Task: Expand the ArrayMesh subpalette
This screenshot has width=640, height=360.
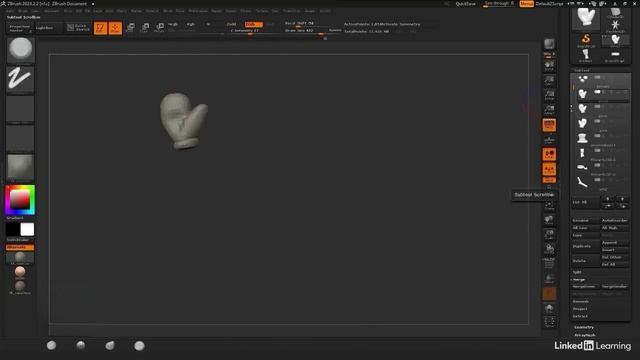Action: (585, 335)
